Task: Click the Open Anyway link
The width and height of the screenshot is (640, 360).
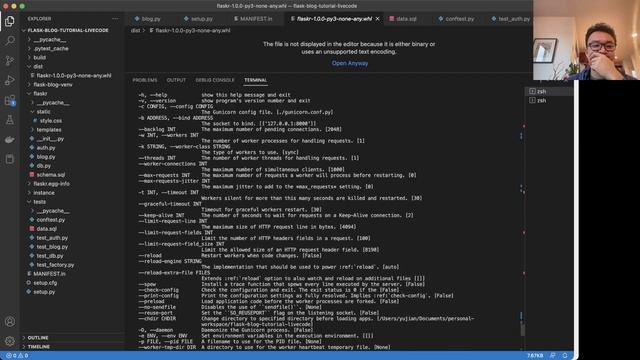Action: point(350,63)
